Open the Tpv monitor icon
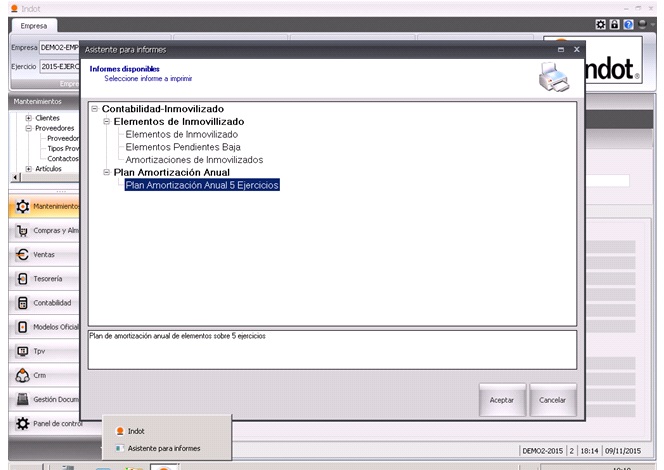The image size is (664, 470). click(22, 351)
